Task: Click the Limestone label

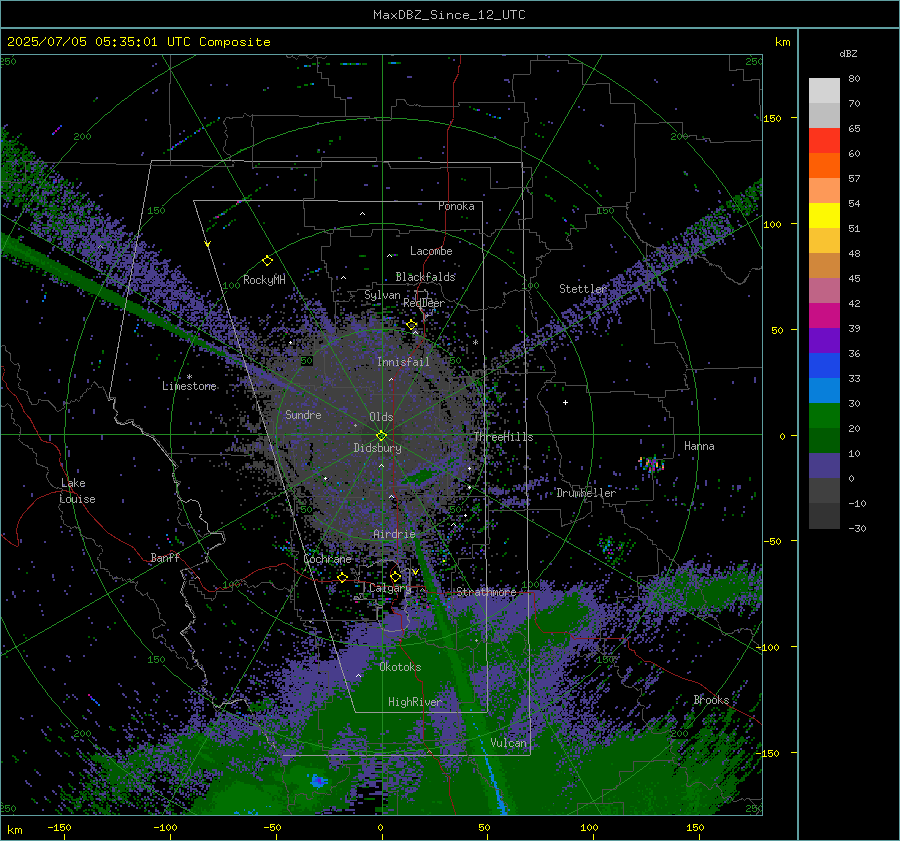Action: pyautogui.click(x=189, y=386)
